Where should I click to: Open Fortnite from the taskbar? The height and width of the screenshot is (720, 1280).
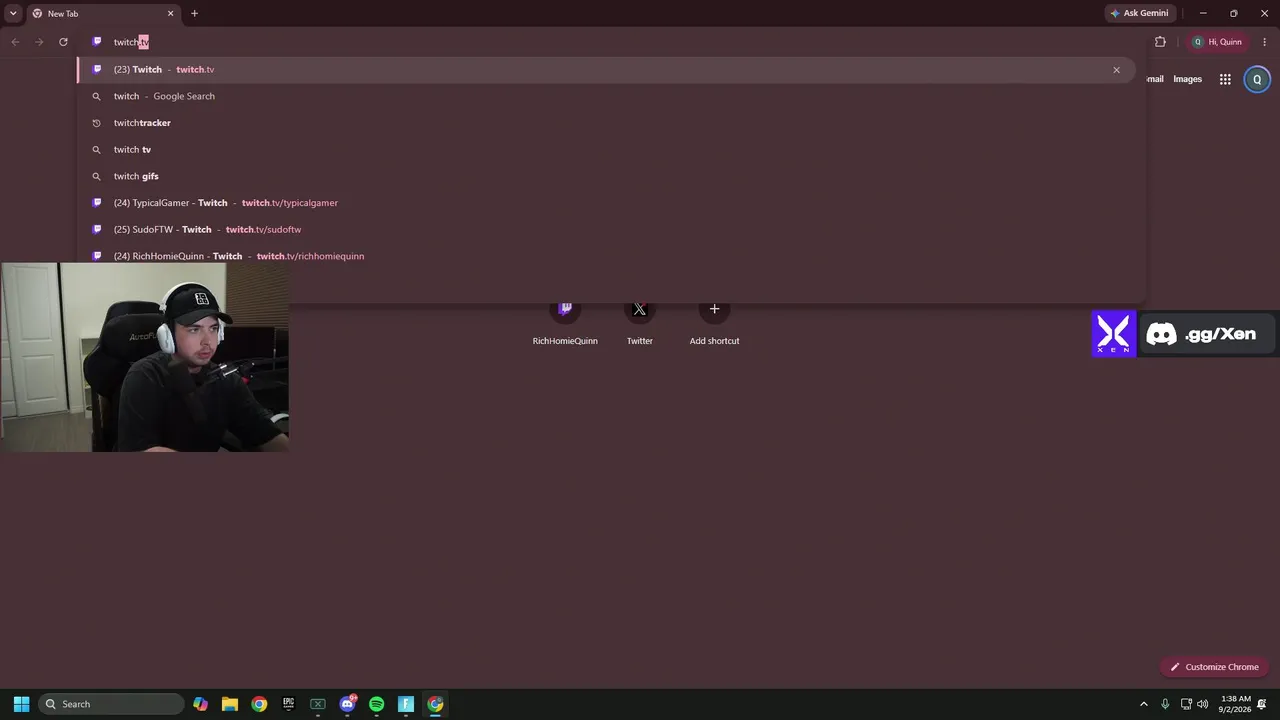coord(406,704)
